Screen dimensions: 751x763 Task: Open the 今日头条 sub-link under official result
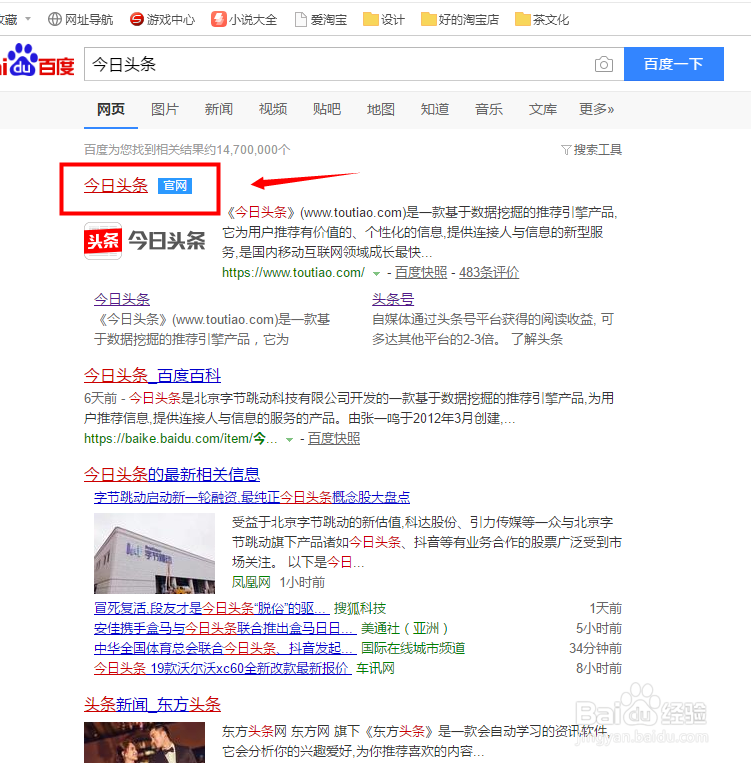[x=122, y=299]
